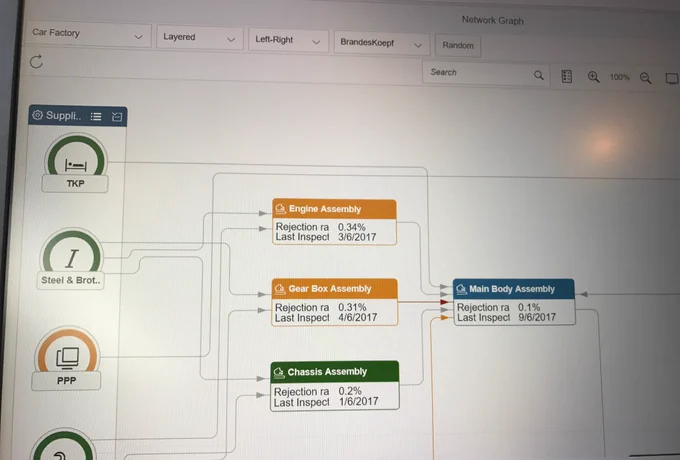The image size is (680, 460).
Task: Click the Network Graph title
Action: tap(493, 20)
